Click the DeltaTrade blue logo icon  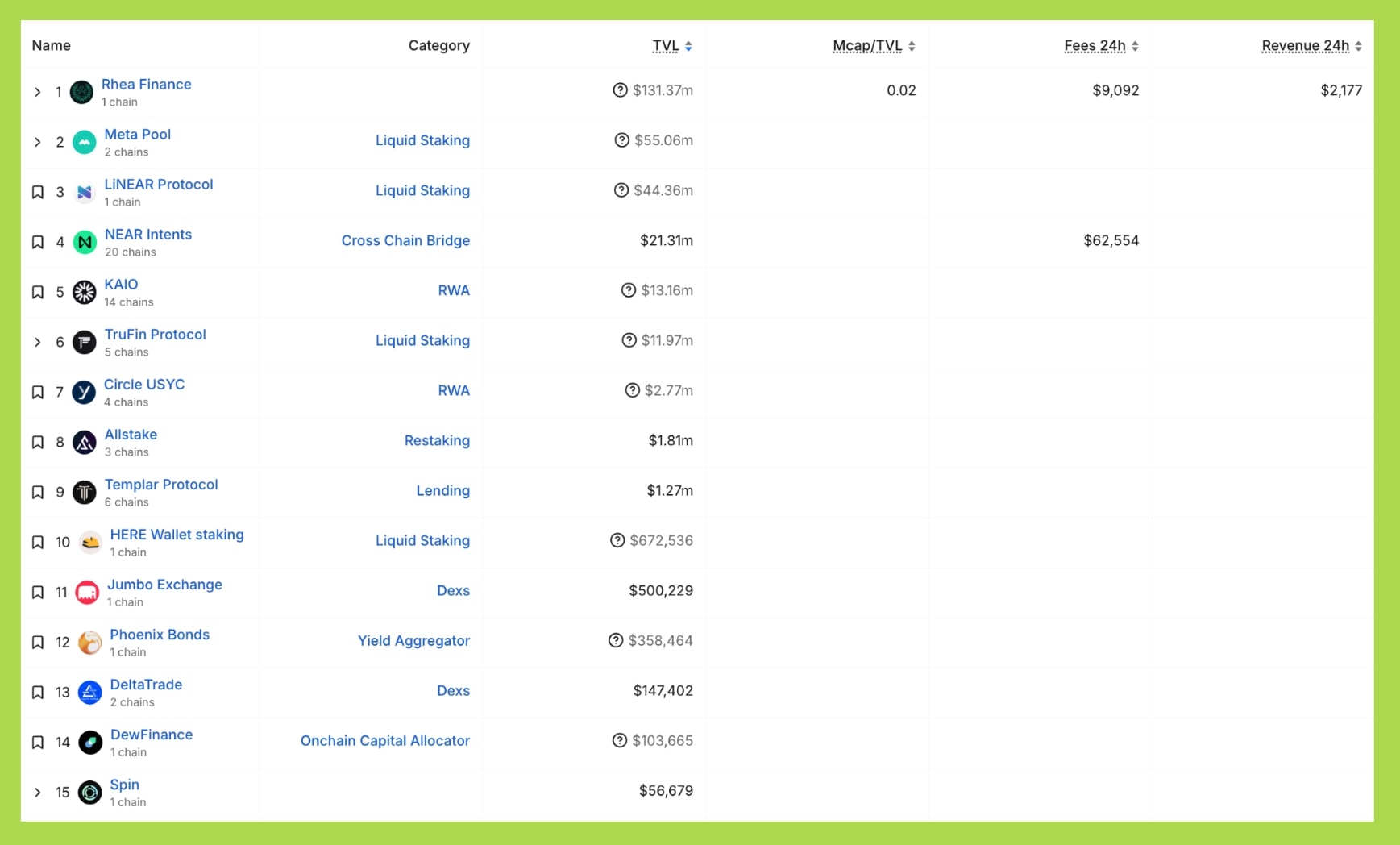tap(89, 693)
